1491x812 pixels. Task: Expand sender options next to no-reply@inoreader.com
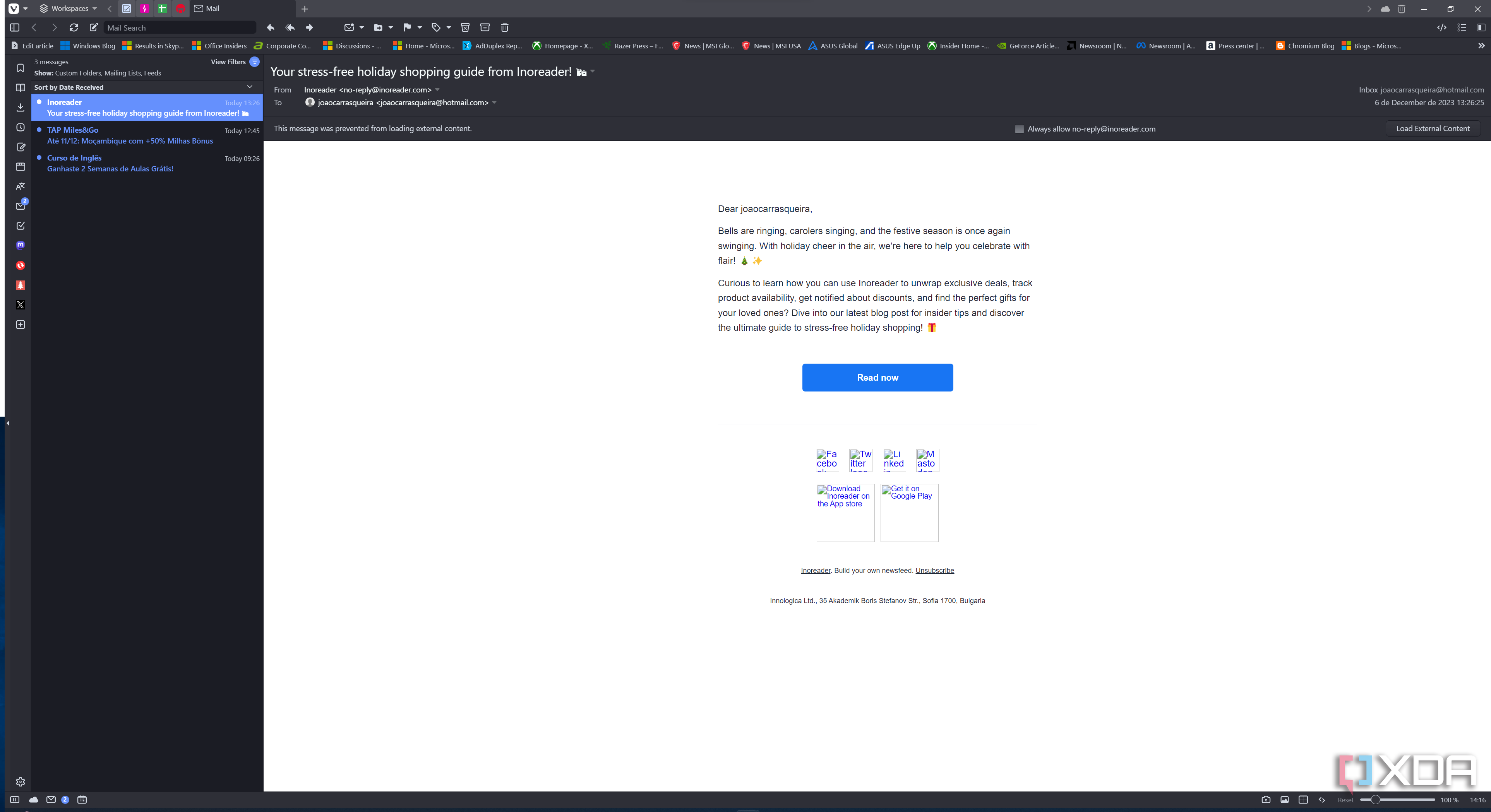tap(437, 90)
